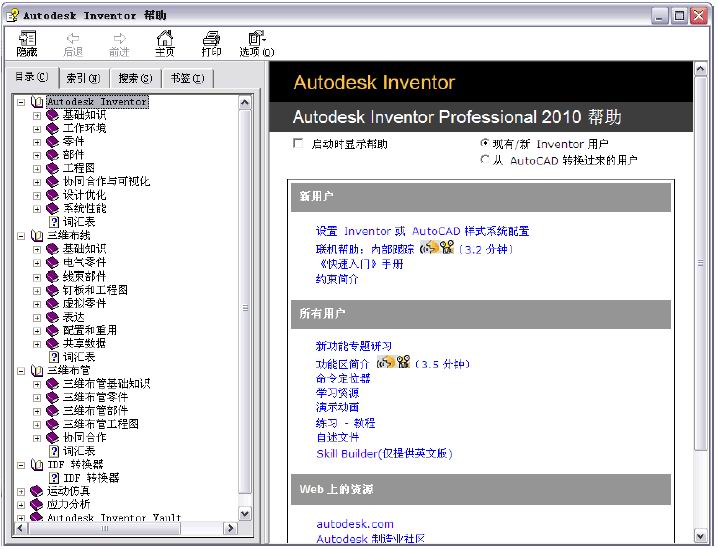The width and height of the screenshot is (718, 549).
Task: Go to 主页 (Home) via toolbar icon
Action: click(x=165, y=38)
